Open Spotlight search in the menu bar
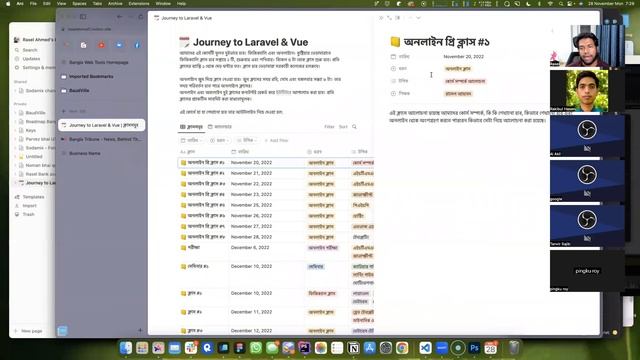The height and width of the screenshot is (360, 640). pyautogui.click(x=561, y=4)
